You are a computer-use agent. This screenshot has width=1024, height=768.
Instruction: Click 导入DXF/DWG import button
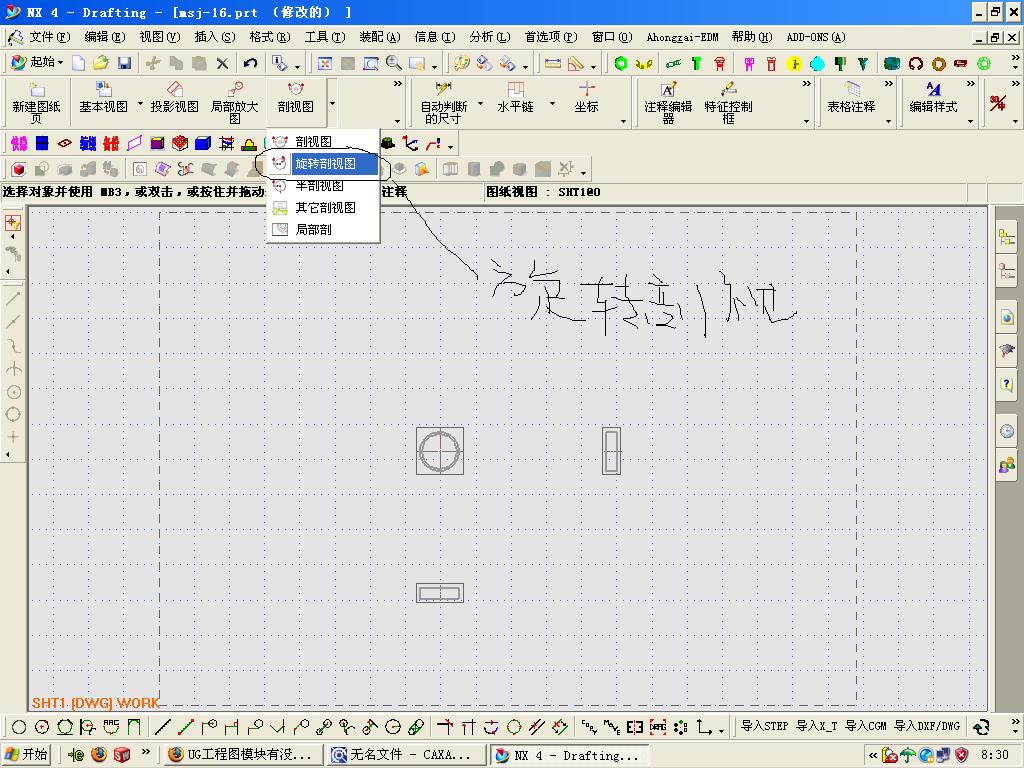(927, 726)
